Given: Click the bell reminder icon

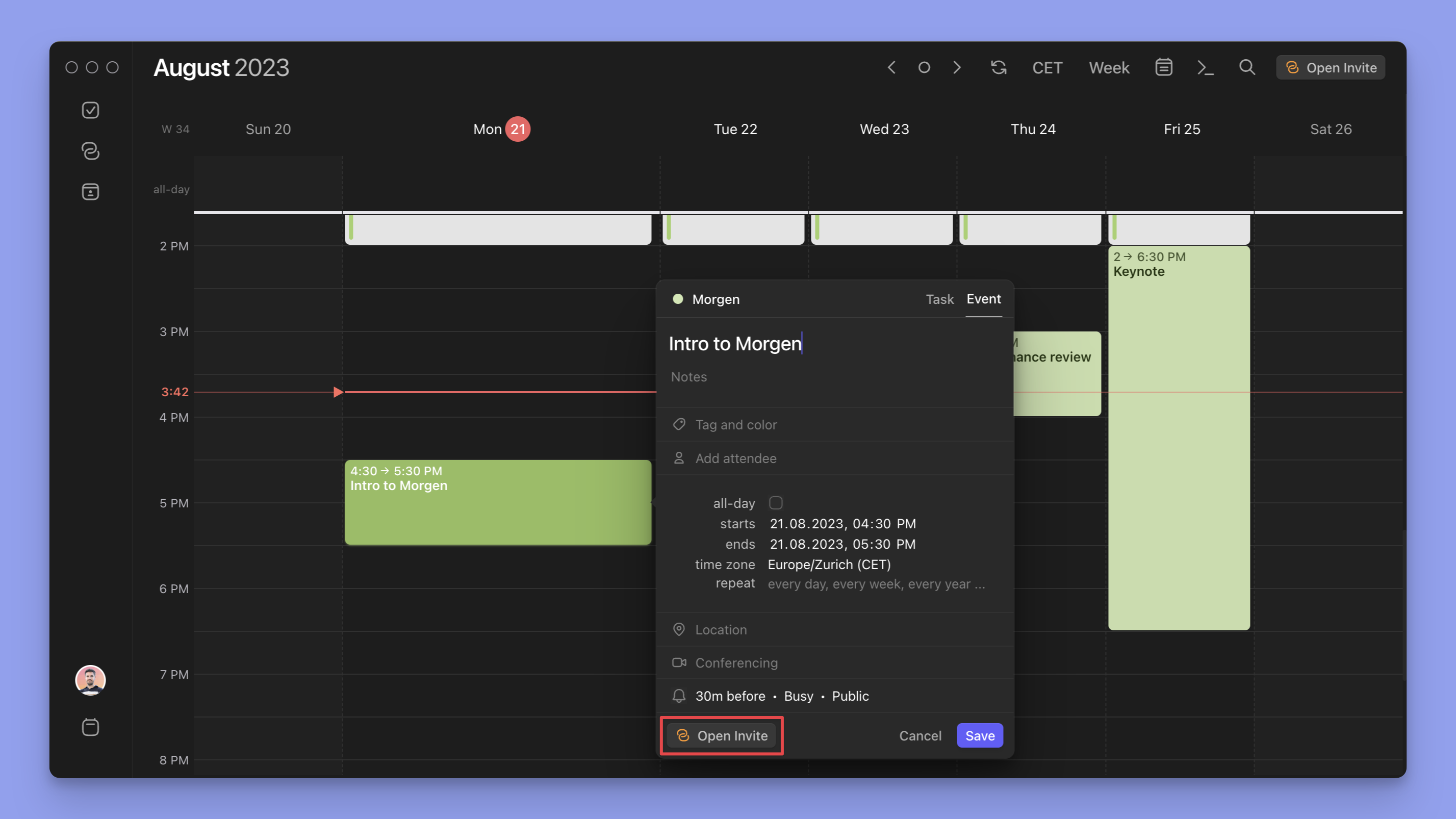Looking at the screenshot, I should click(x=679, y=696).
